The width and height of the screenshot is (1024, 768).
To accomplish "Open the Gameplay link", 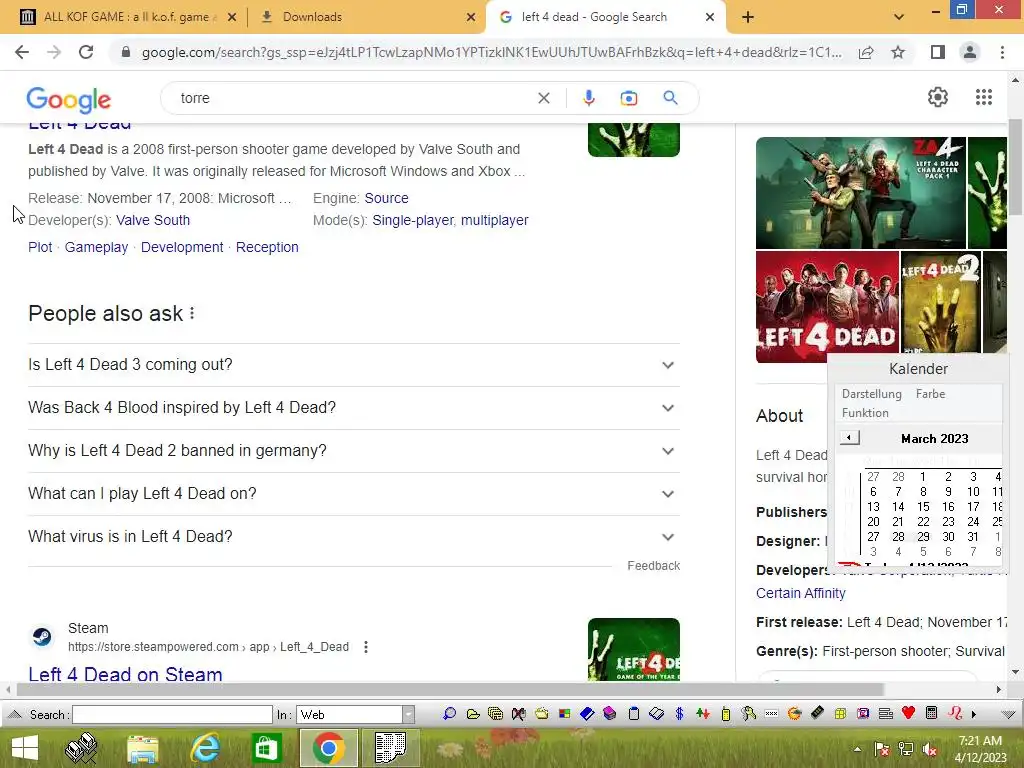I will coord(96,247).
